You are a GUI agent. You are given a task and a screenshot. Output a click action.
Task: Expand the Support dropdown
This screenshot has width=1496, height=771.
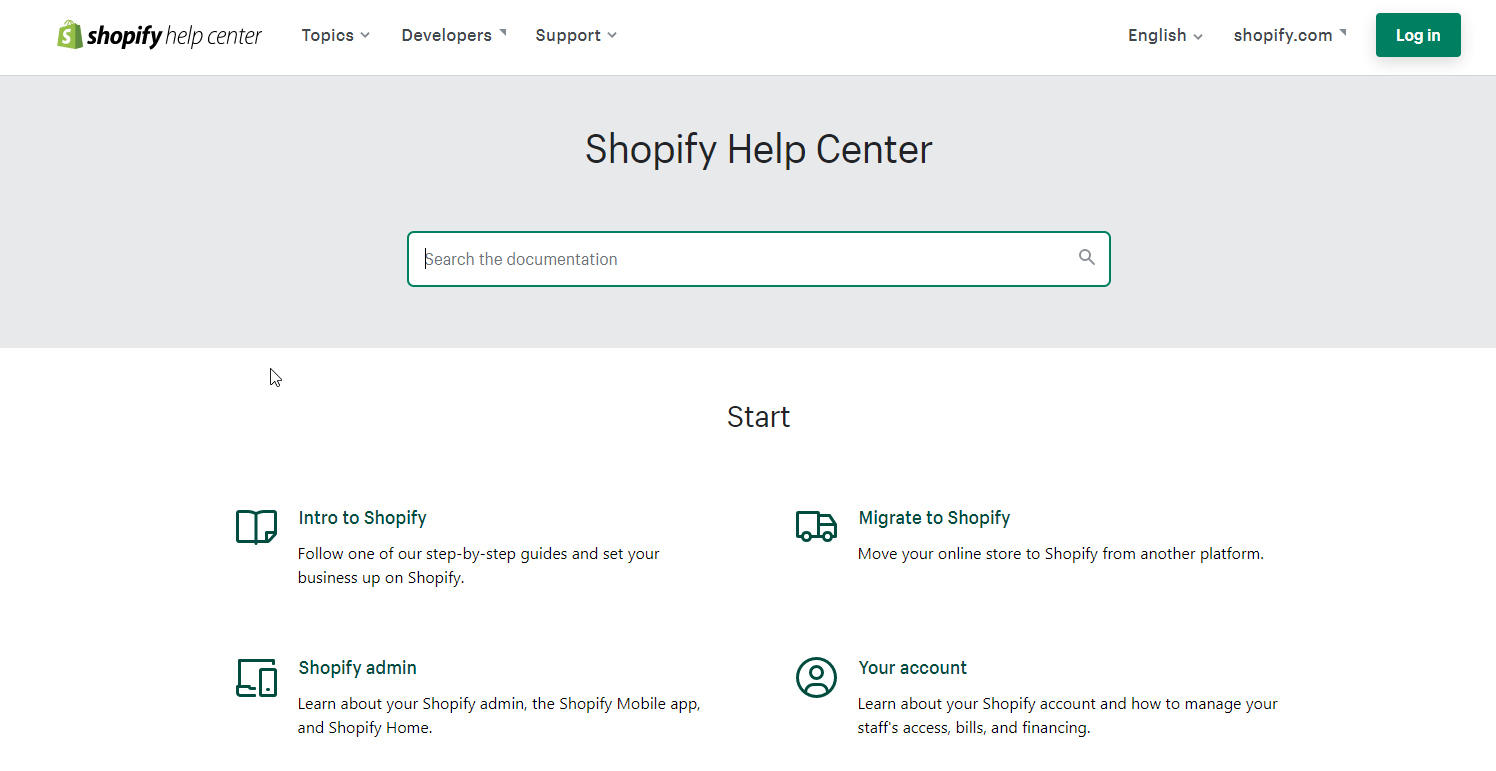point(576,35)
